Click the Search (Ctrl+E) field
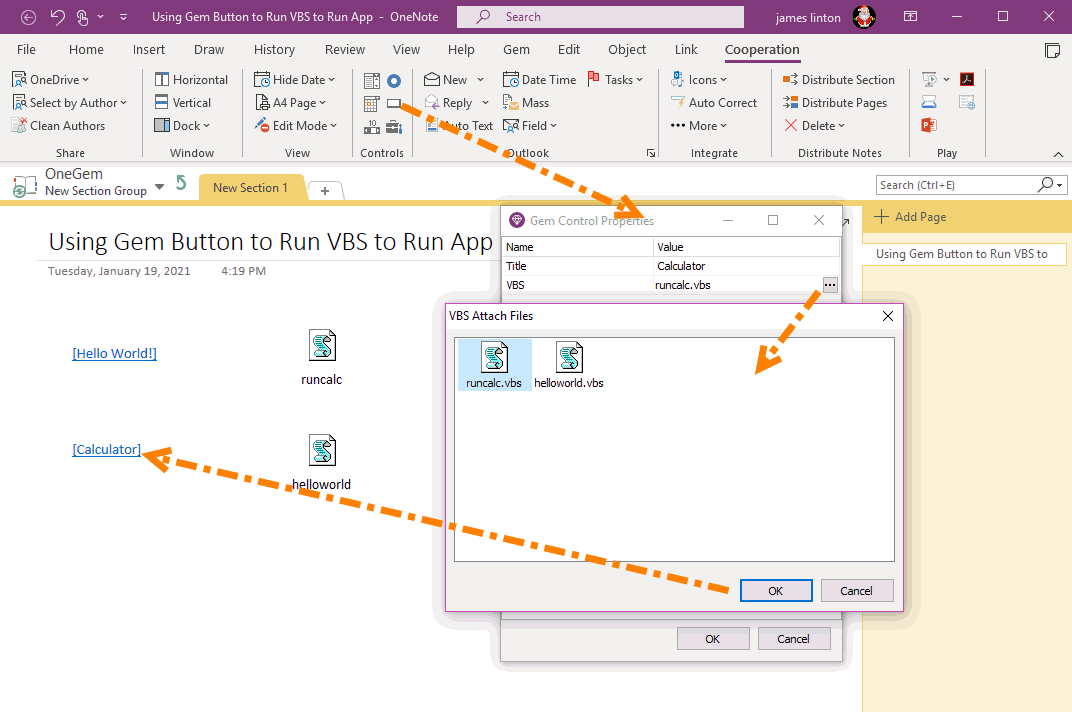The height and width of the screenshot is (712, 1072). (956, 185)
